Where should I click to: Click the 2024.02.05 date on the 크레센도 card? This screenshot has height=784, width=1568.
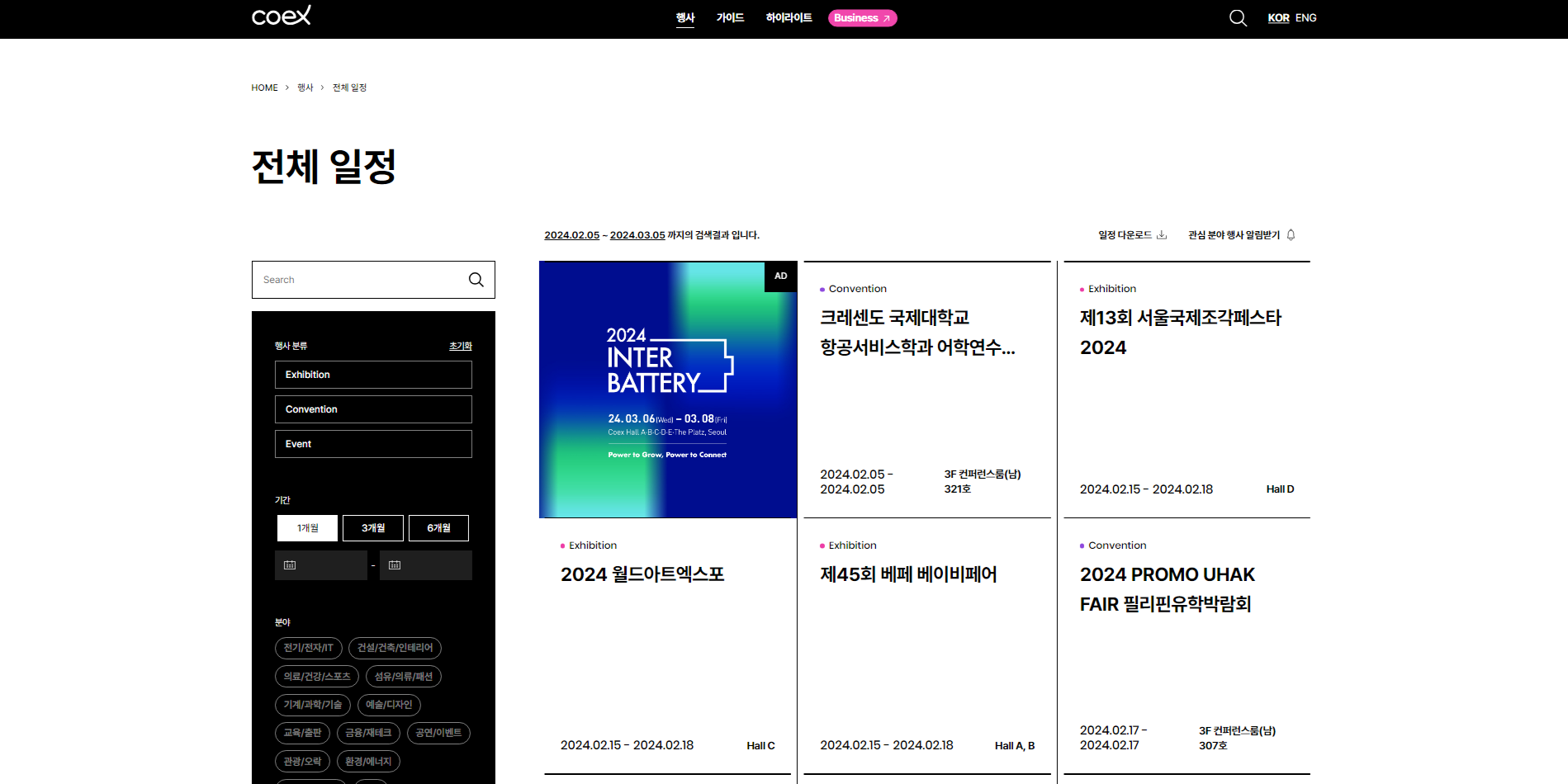(x=856, y=482)
